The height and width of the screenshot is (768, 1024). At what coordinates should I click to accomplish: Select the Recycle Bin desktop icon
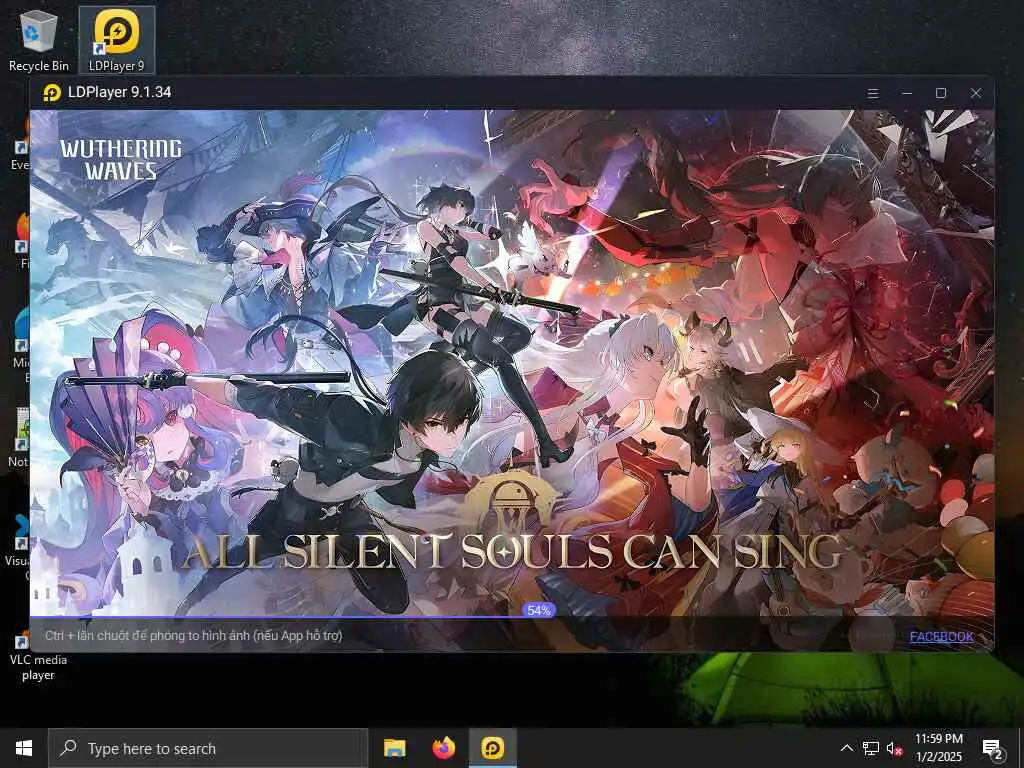[x=39, y=40]
